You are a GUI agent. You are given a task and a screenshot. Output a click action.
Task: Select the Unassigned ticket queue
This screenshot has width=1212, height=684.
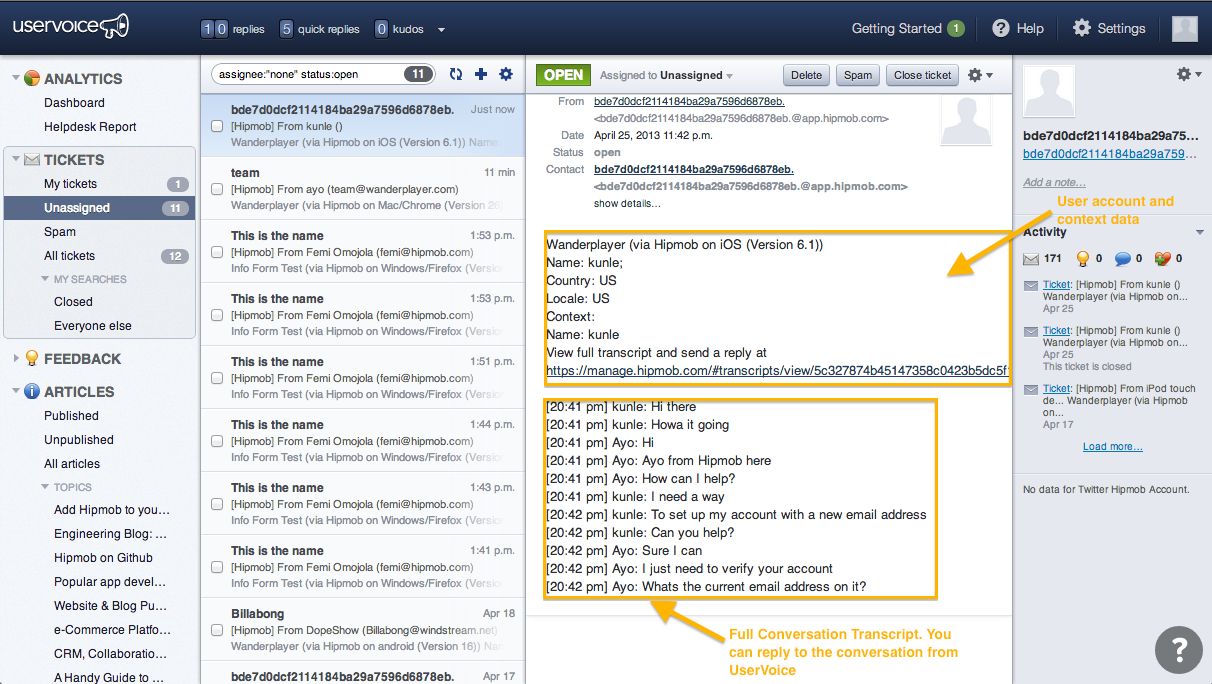point(99,208)
